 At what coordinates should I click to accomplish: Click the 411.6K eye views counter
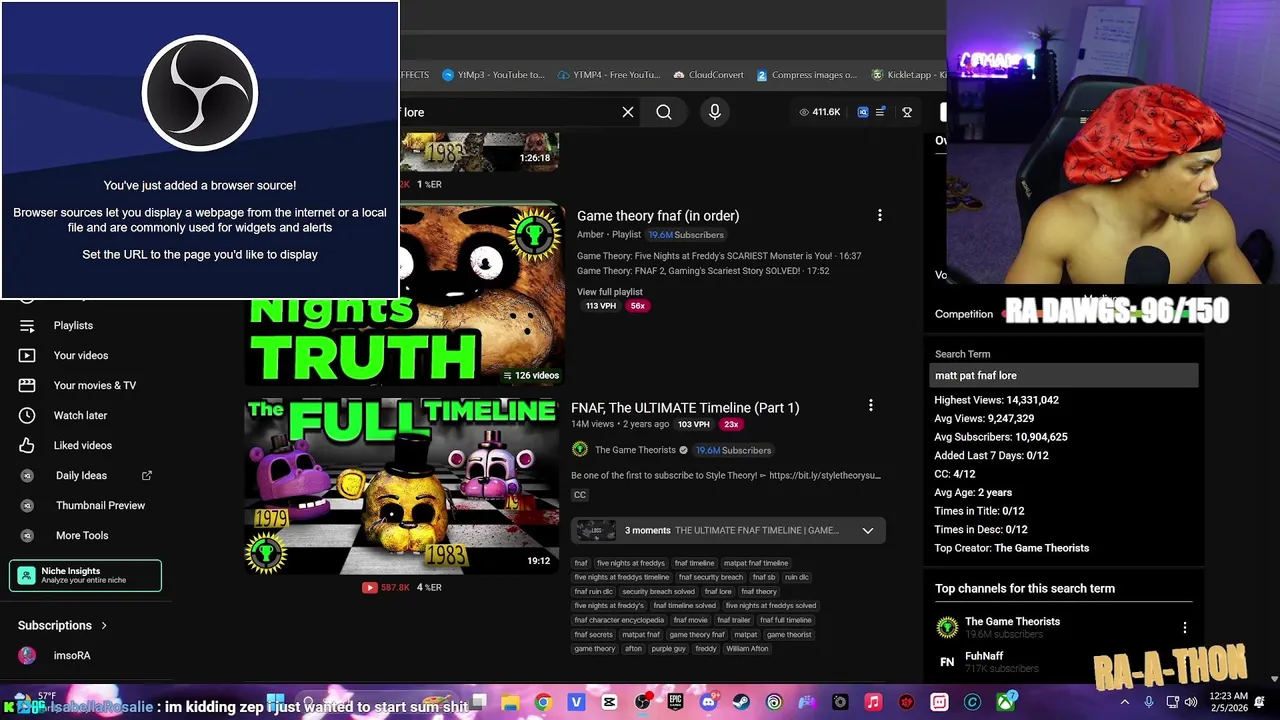click(x=819, y=112)
